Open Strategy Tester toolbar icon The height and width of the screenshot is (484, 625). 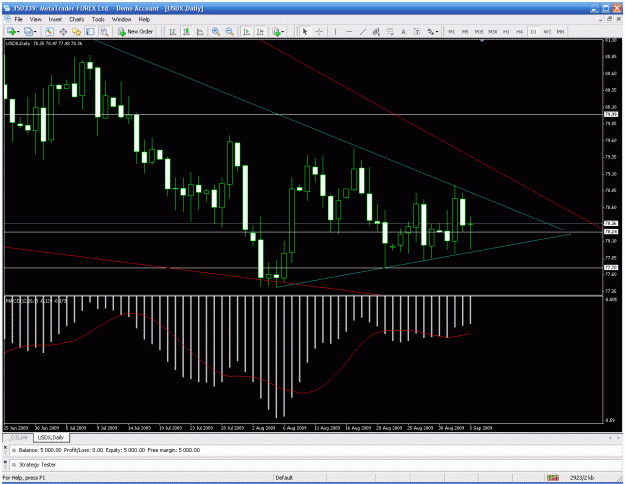pyautogui.click(x=104, y=31)
